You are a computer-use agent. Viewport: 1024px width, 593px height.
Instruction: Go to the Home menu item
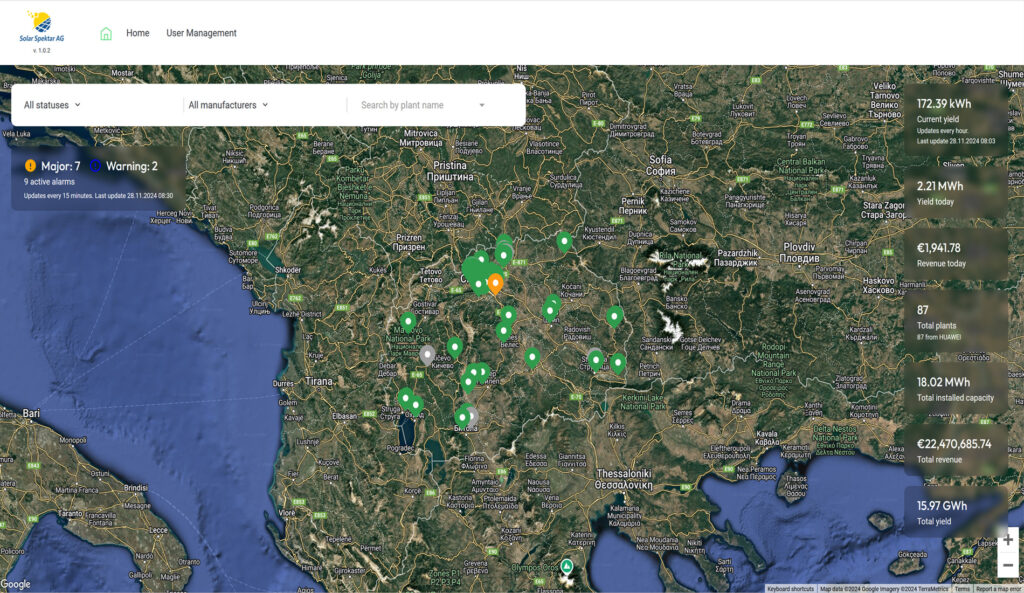pyautogui.click(x=138, y=33)
